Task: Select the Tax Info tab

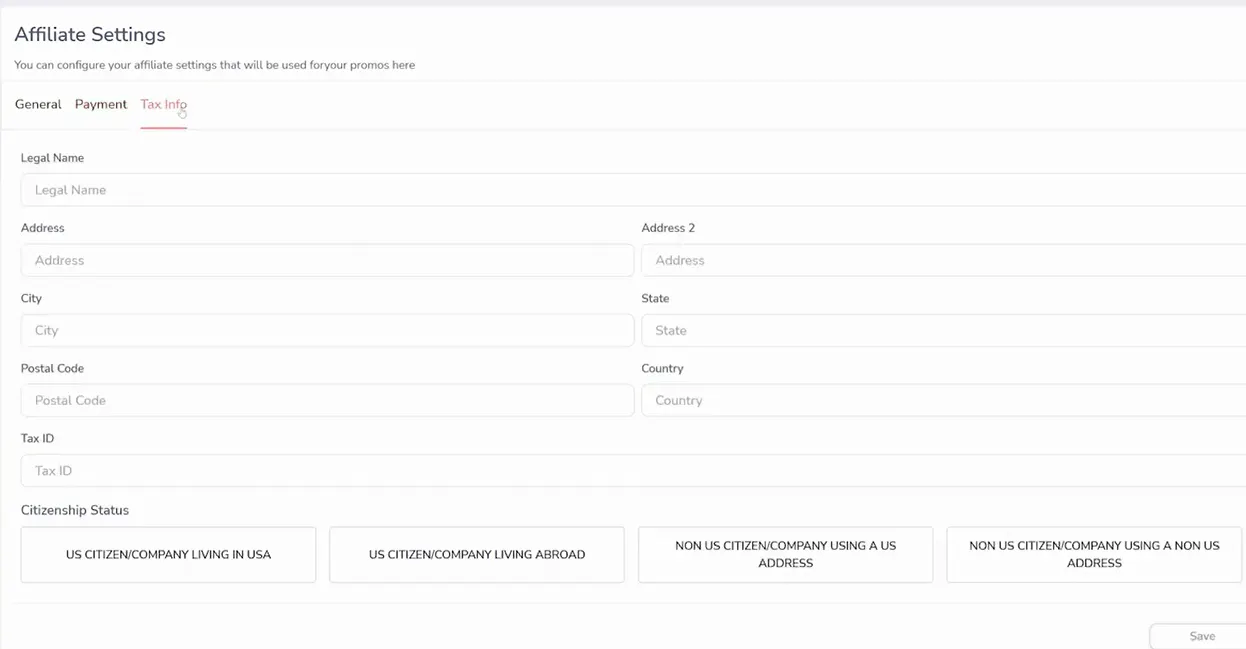Action: click(164, 104)
